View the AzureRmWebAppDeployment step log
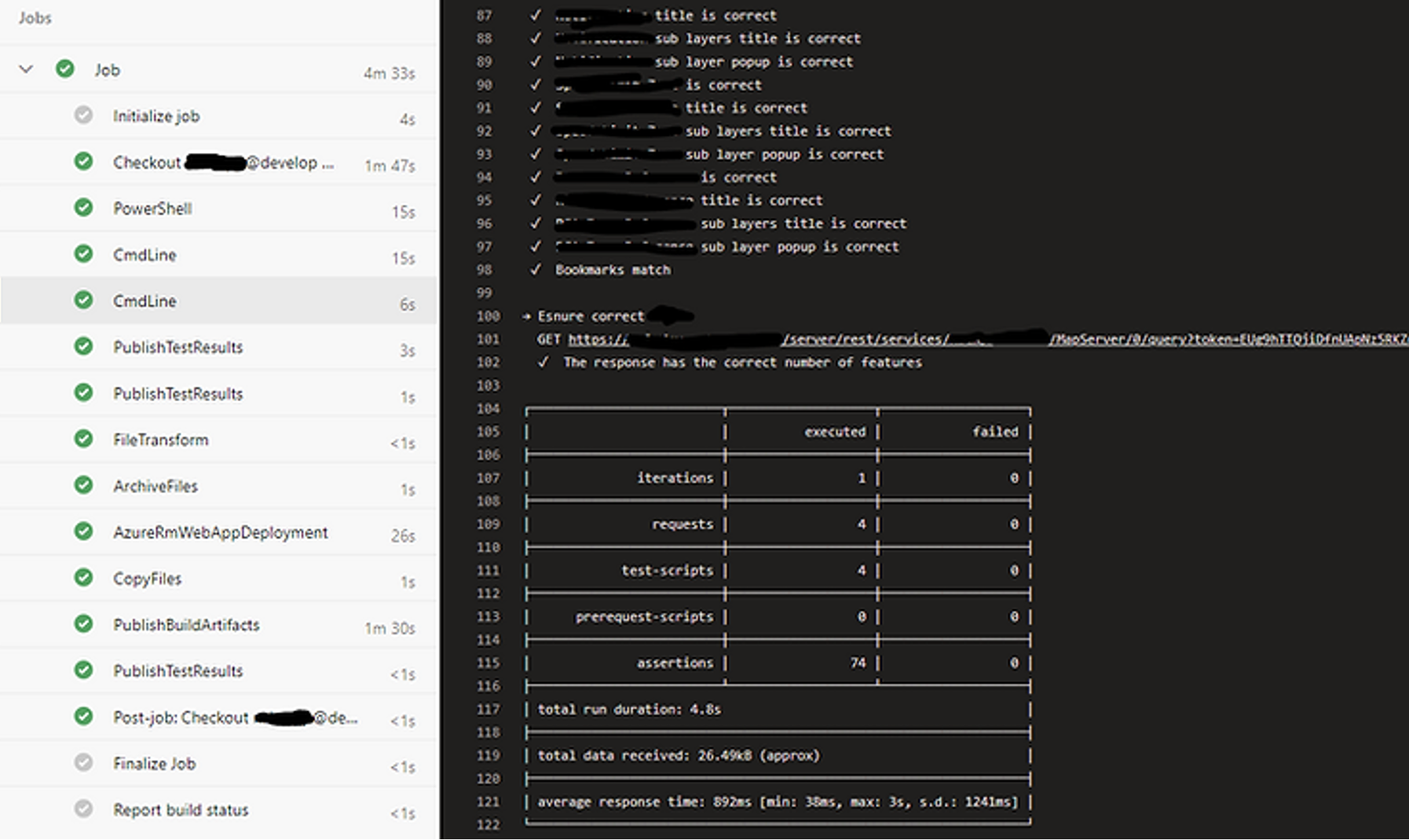Image resolution: width=1409 pixels, height=840 pixels. click(x=219, y=532)
